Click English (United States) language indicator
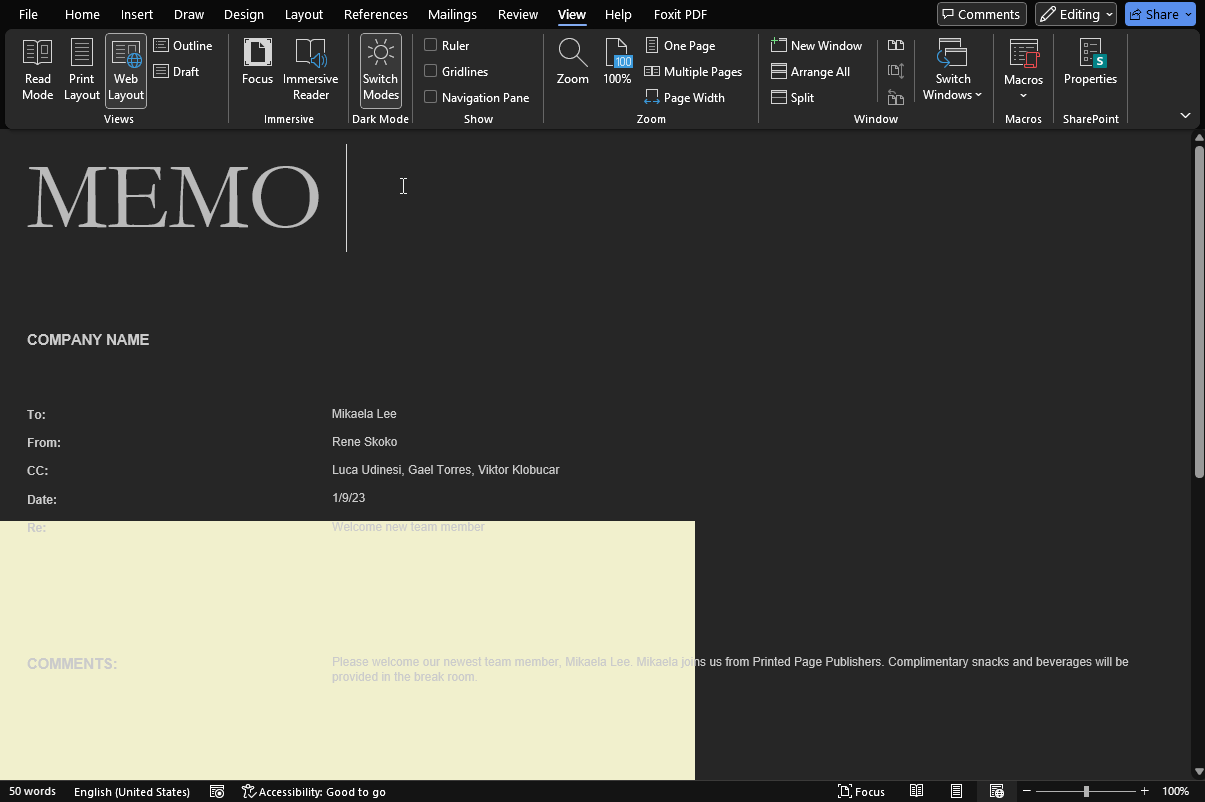This screenshot has height=802, width=1205. [x=132, y=792]
